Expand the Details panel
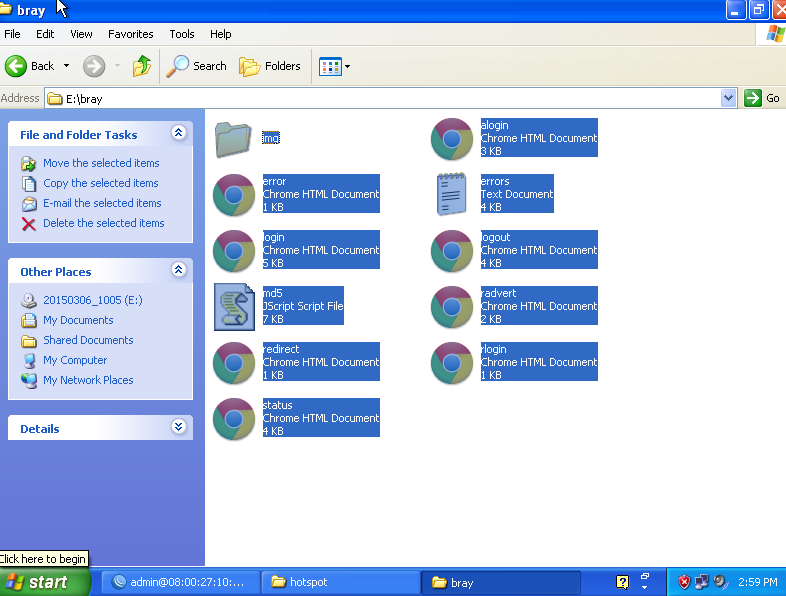Screen dimensions: 786x596 [x=178, y=427]
